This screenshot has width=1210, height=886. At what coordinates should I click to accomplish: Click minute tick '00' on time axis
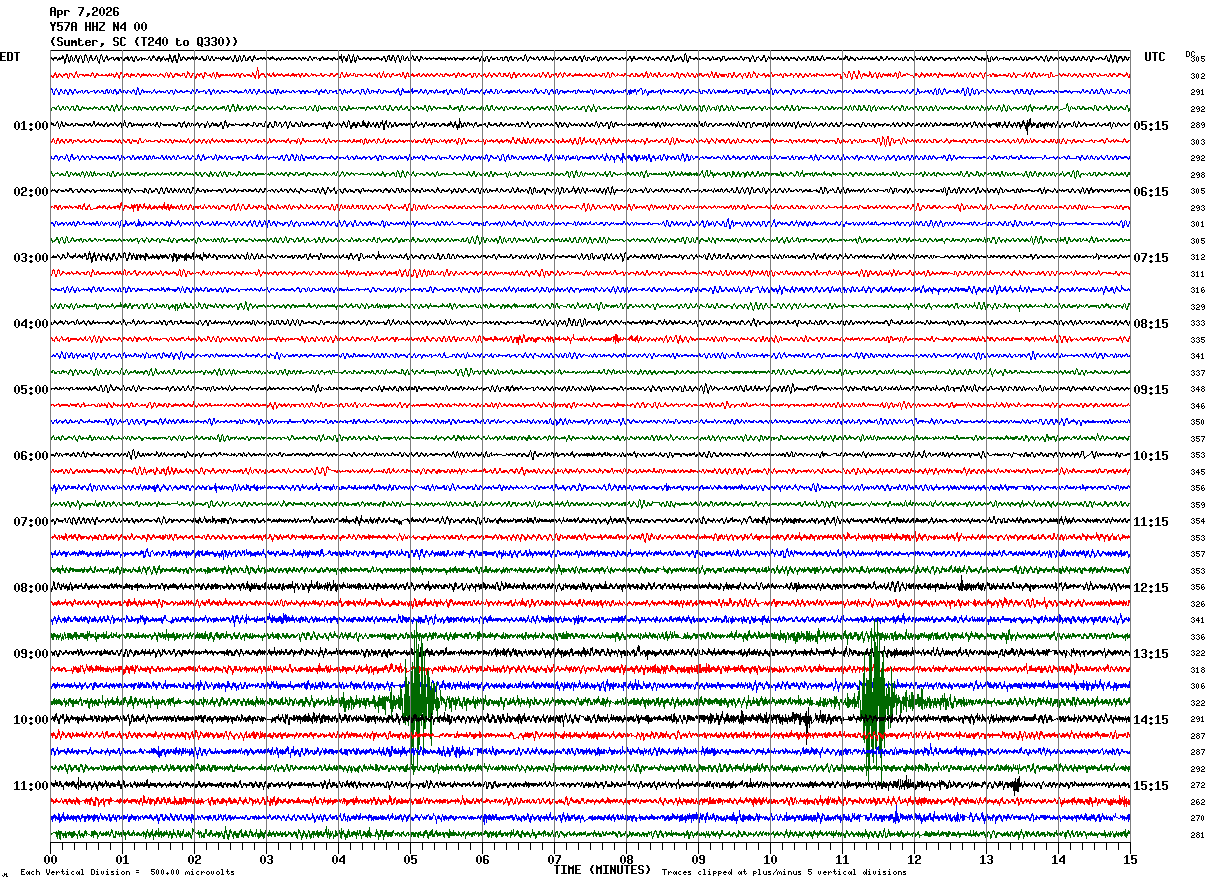[50, 859]
